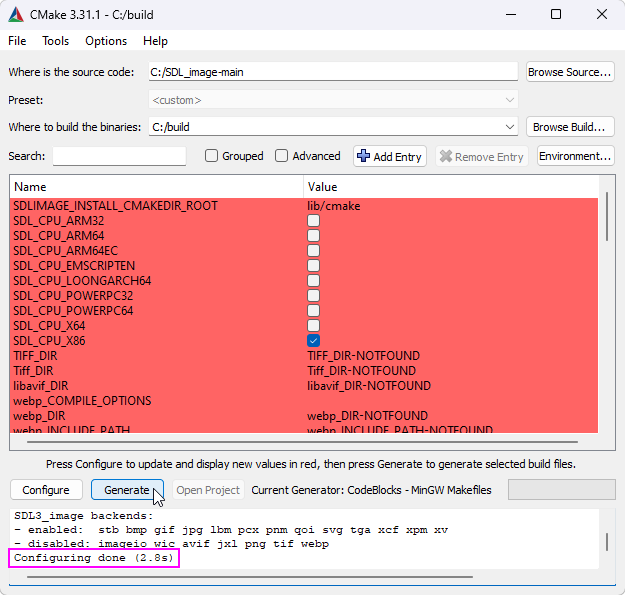Viewport: 625px width, 595px height.
Task: Click the plus icon on Add Entry
Action: coord(363,156)
